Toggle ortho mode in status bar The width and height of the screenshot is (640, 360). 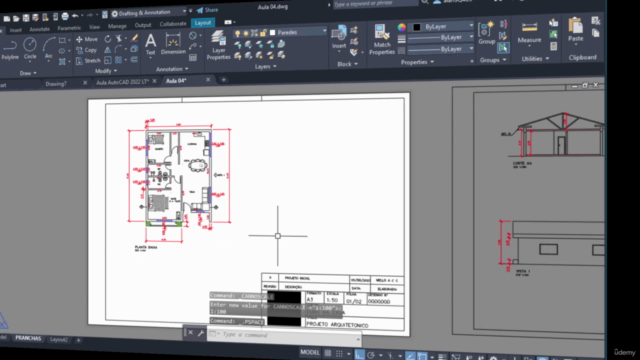pos(359,354)
